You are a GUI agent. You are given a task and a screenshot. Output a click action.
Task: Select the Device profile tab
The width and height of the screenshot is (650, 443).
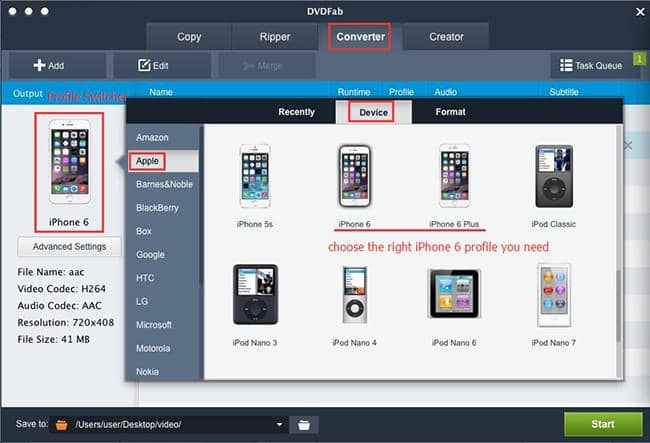[374, 112]
